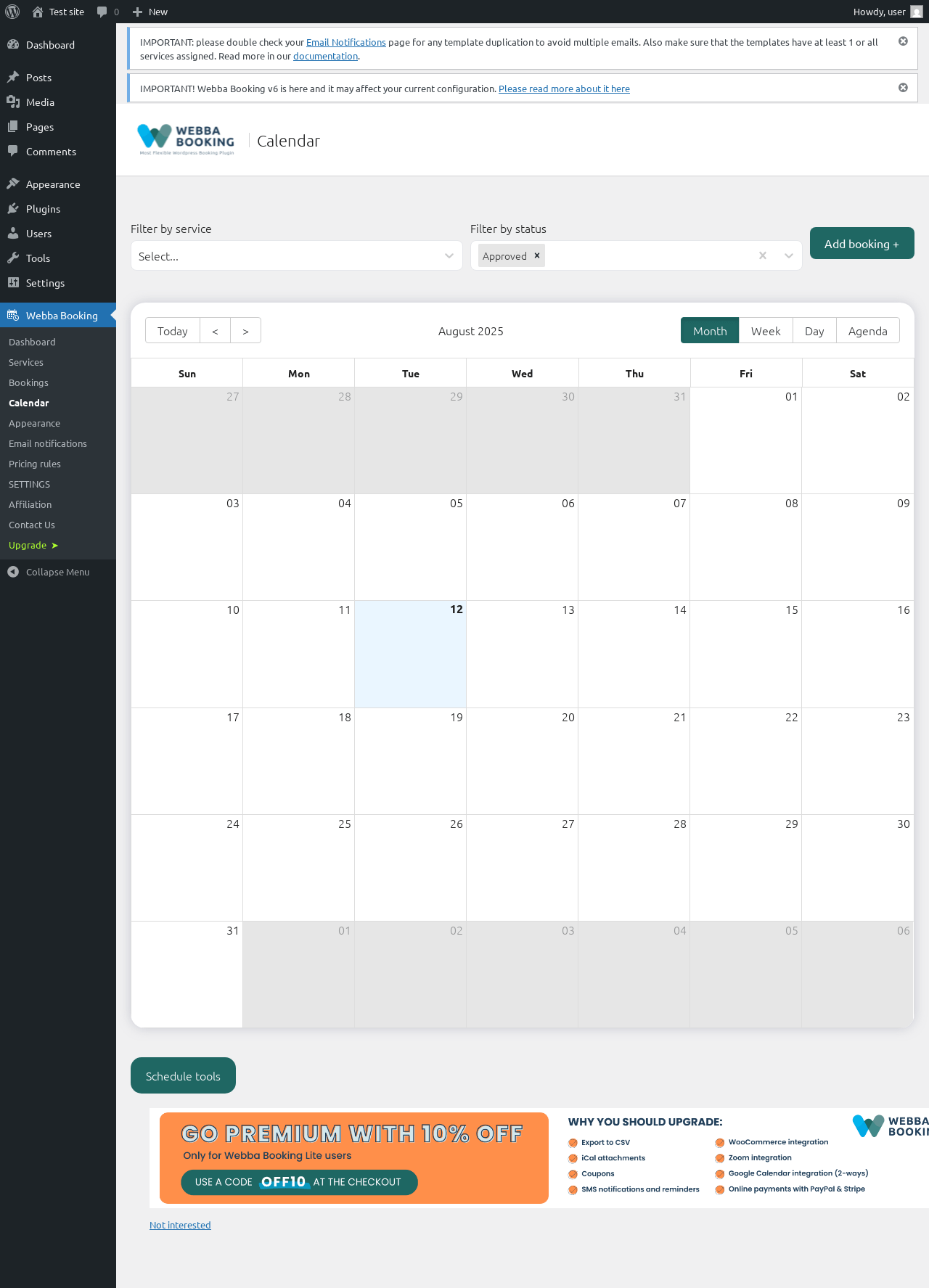Go to the next month

246,330
